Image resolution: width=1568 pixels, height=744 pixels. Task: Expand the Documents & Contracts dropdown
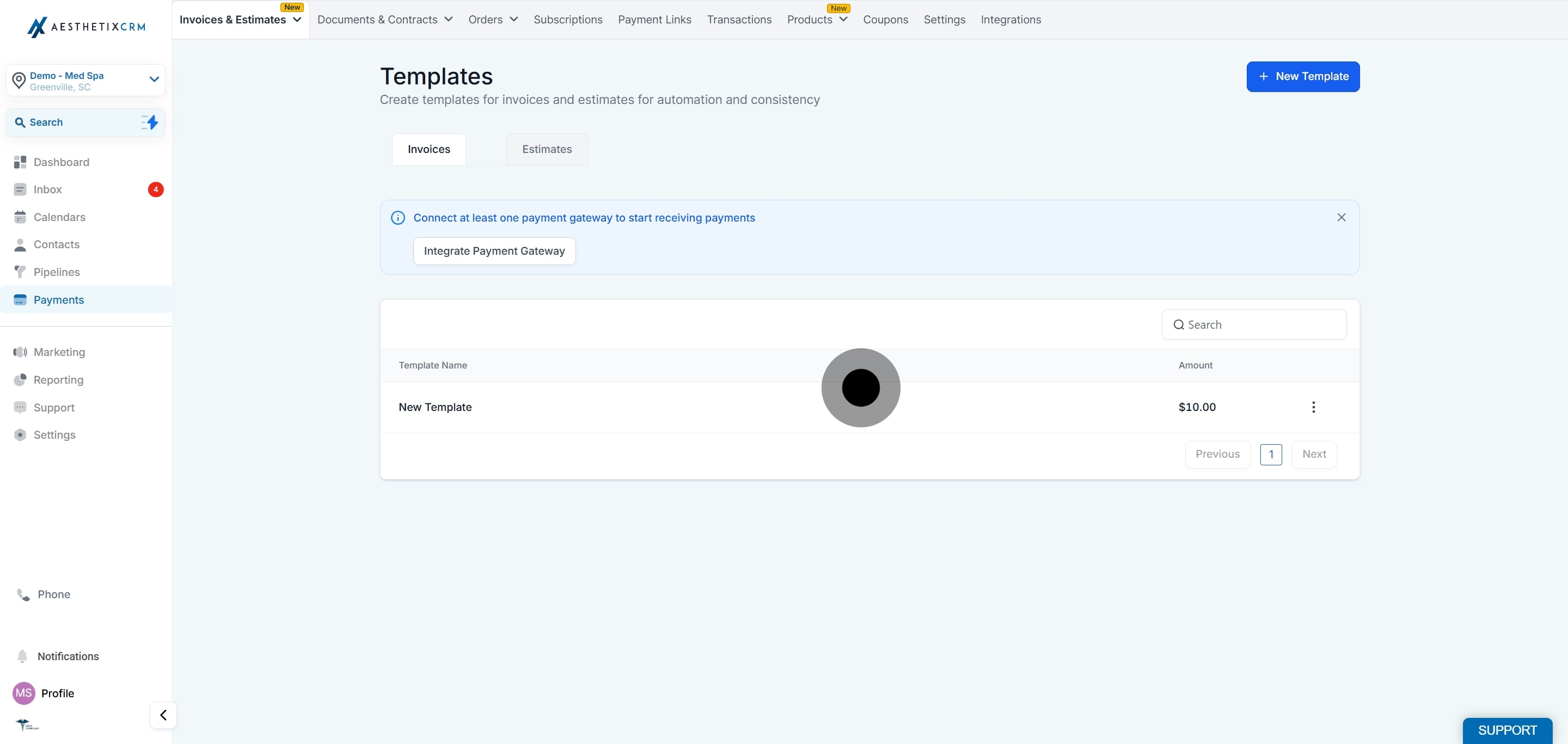(385, 20)
